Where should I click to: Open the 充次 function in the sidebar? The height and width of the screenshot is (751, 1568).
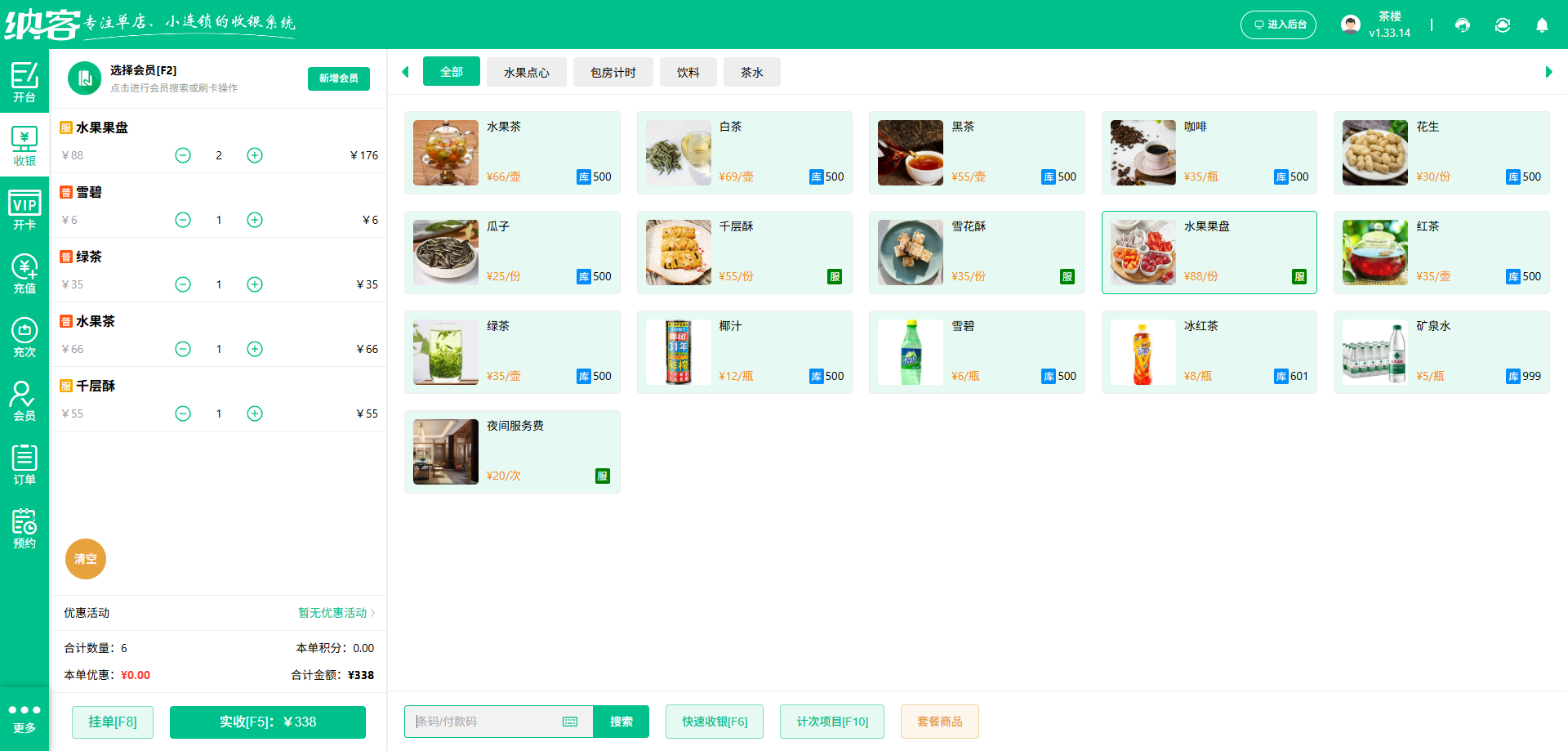[24, 336]
